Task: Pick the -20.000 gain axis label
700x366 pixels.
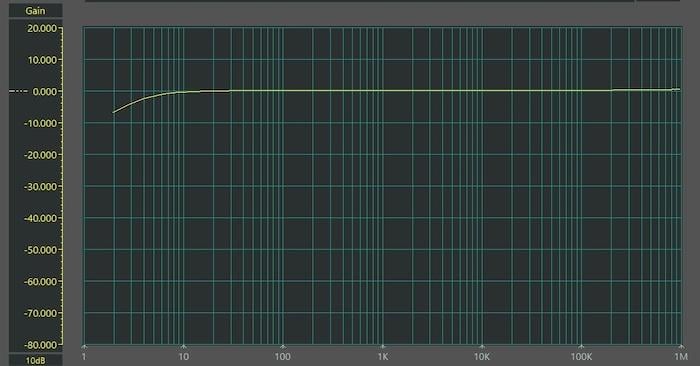Action: click(x=40, y=155)
